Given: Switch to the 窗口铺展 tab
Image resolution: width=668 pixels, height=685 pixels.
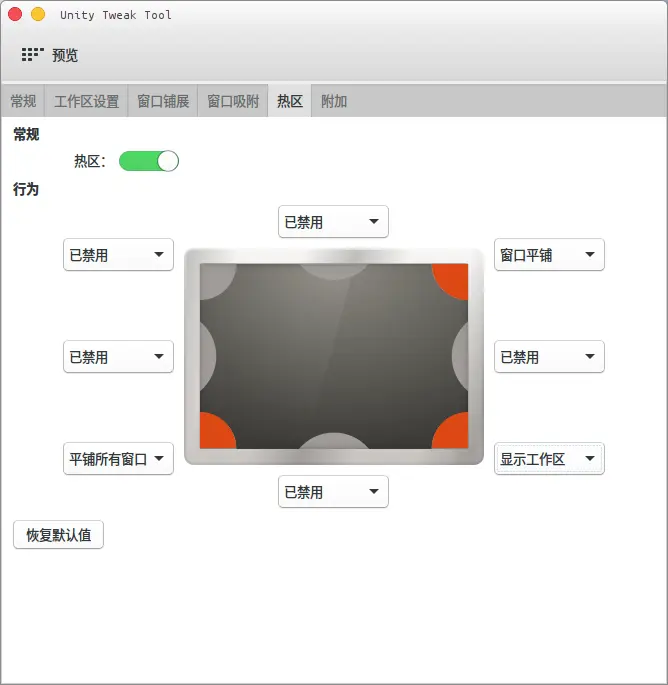Looking at the screenshot, I should (x=163, y=101).
